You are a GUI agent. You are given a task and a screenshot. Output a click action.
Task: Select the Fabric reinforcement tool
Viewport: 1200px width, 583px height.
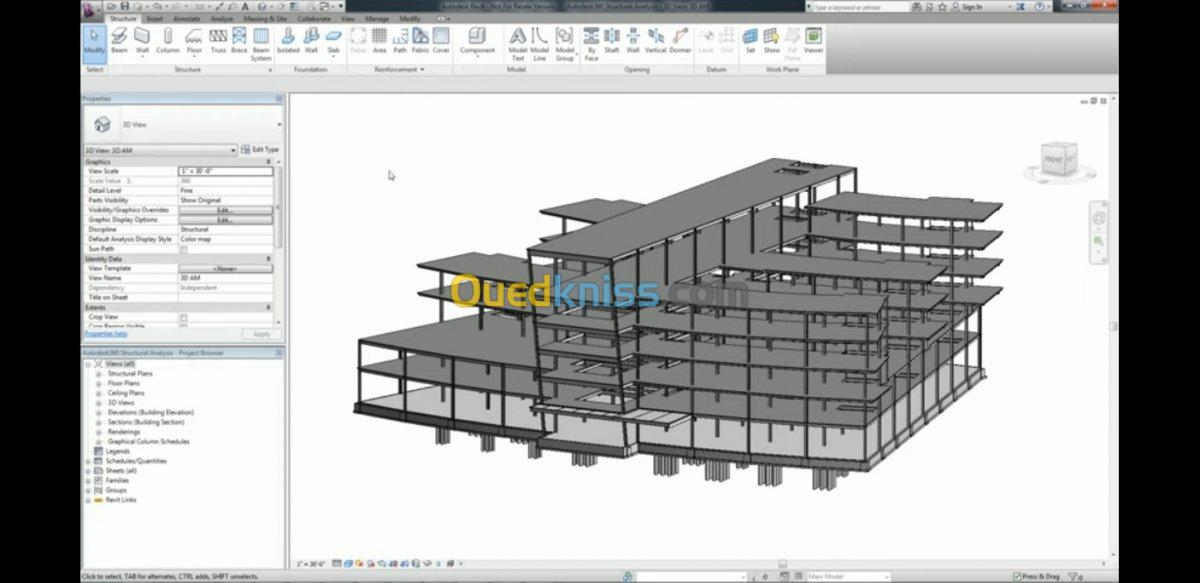point(420,41)
